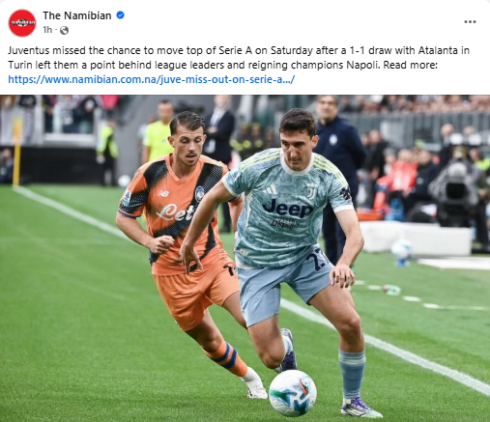
Task: Click the Jeep sponsor logo on jersey
Action: [287, 208]
